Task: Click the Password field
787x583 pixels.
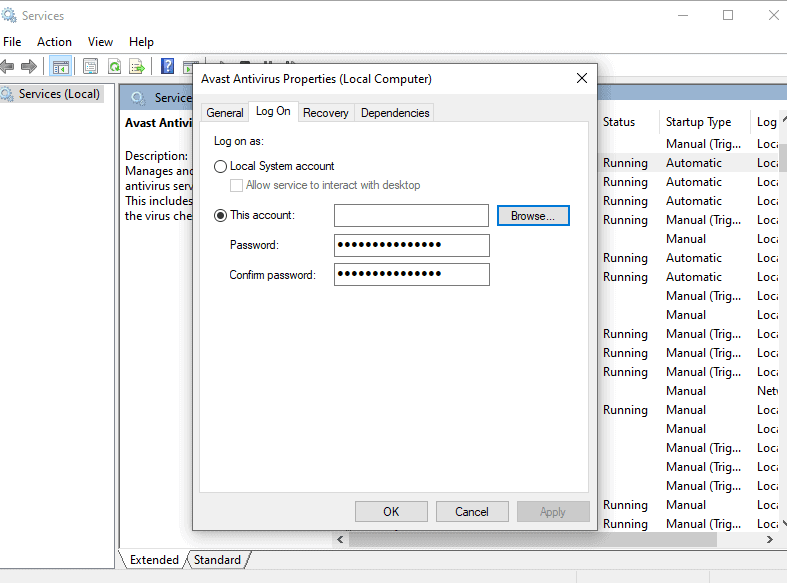Action: click(x=412, y=245)
